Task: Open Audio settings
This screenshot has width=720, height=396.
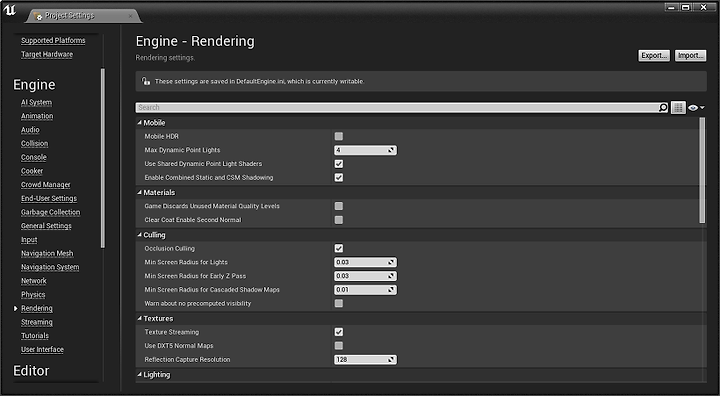Action: [x=30, y=130]
